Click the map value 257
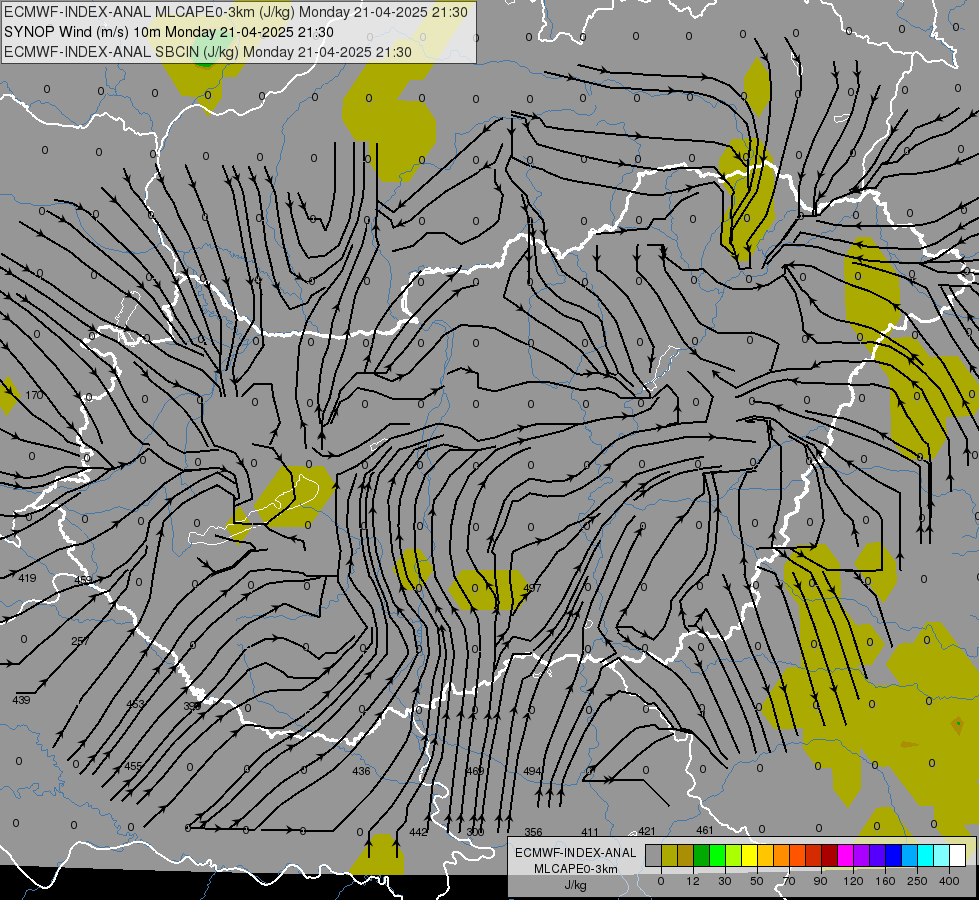This screenshot has height=900, width=979. (80, 641)
